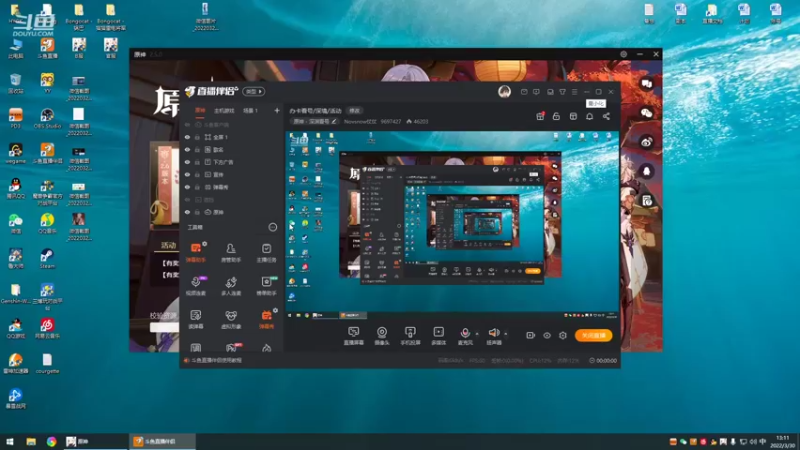Open the 房管助手 tool
Viewport: 800px width, 450px height.
231,252
